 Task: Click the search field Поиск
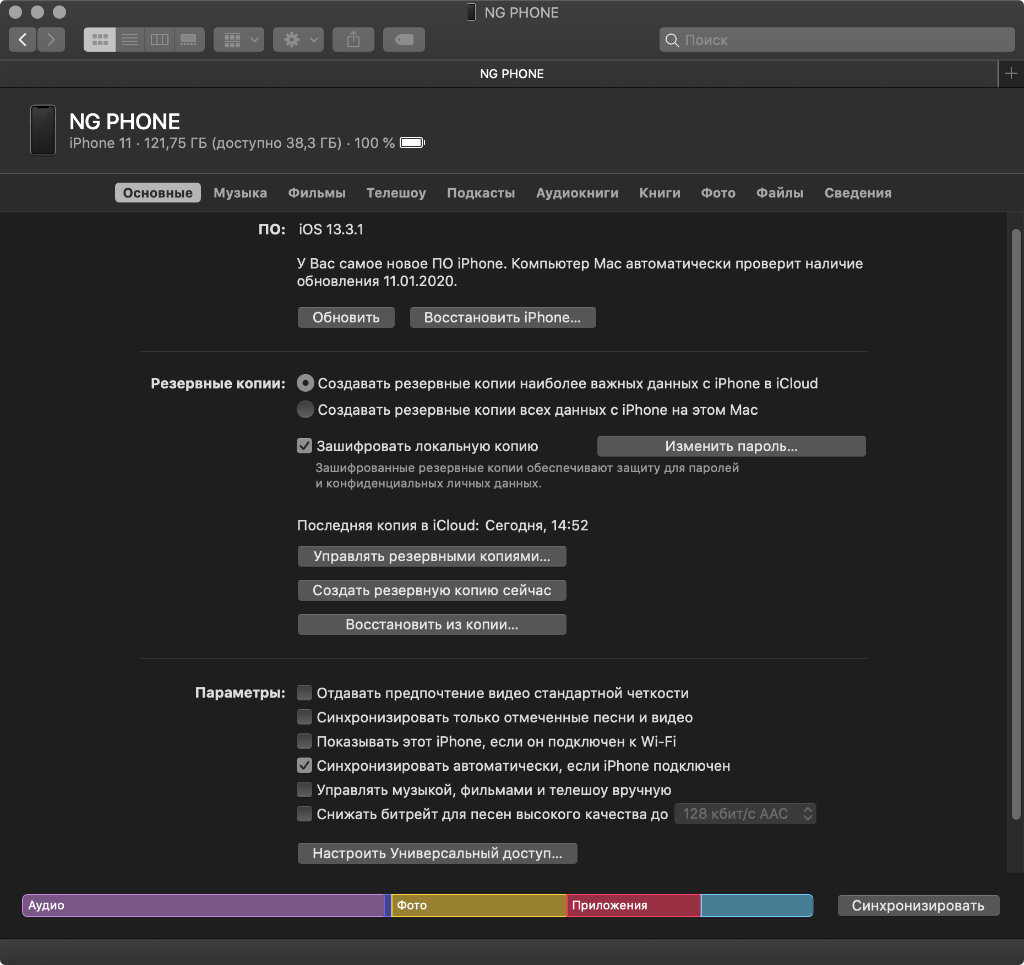pyautogui.click(x=837, y=40)
